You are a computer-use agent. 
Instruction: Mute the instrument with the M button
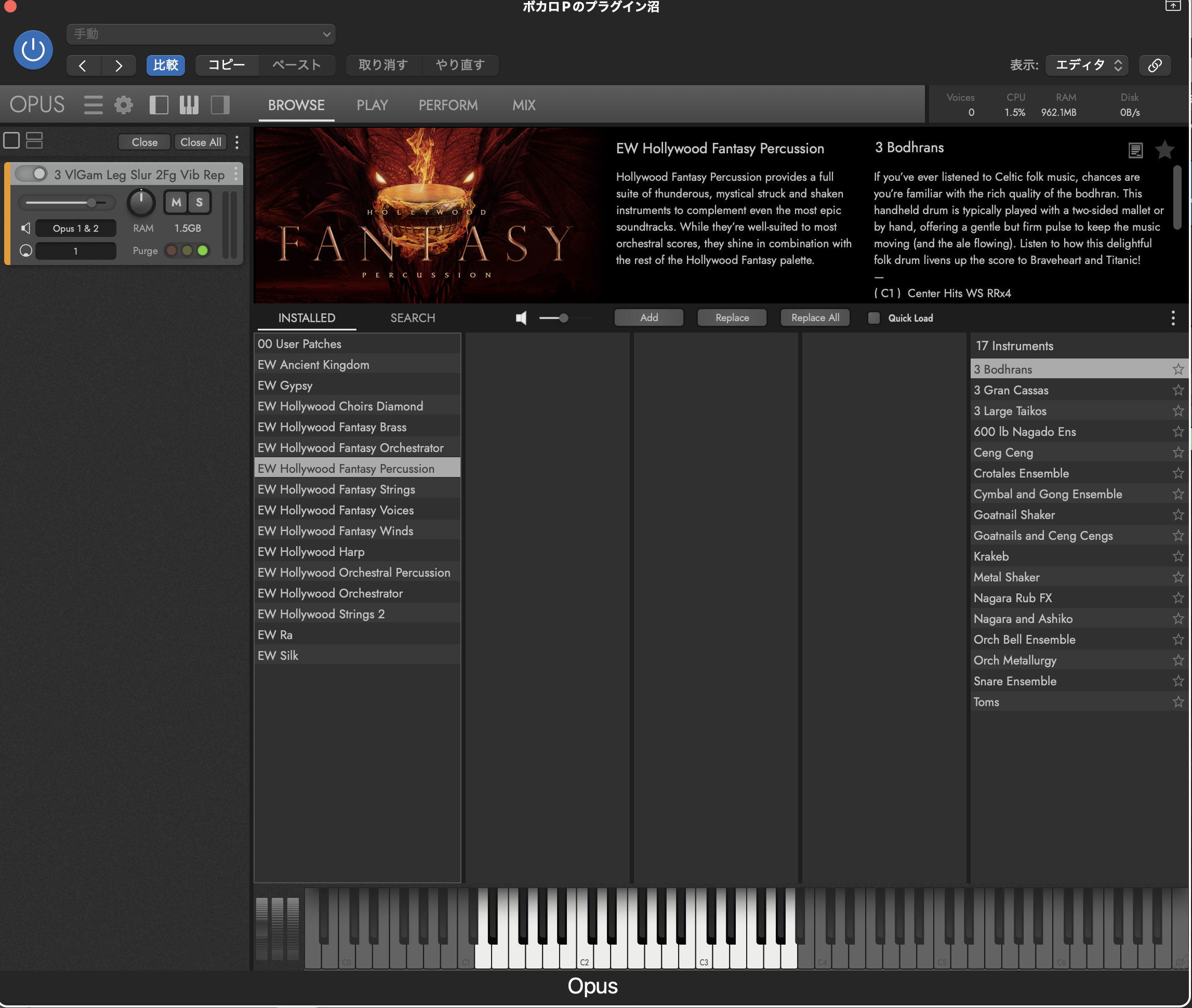(177, 202)
